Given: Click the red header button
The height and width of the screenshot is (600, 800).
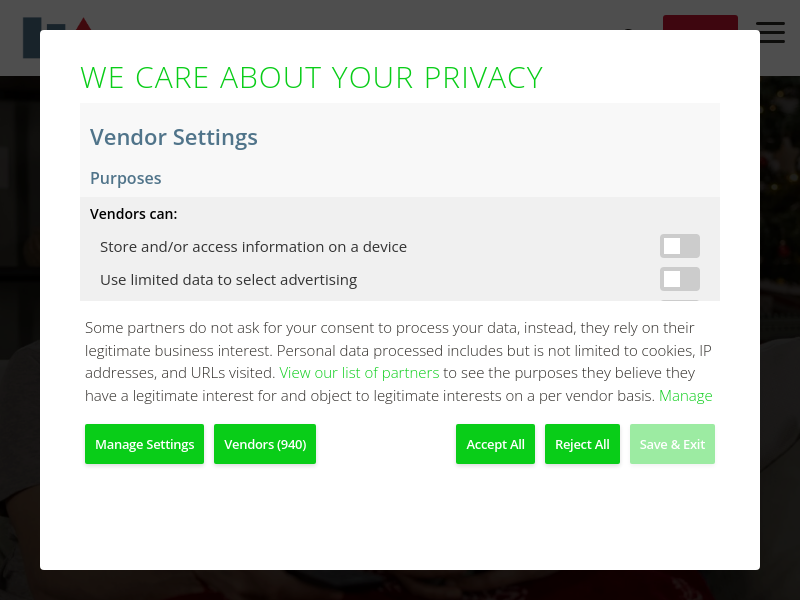Looking at the screenshot, I should pyautogui.click(x=700, y=22).
